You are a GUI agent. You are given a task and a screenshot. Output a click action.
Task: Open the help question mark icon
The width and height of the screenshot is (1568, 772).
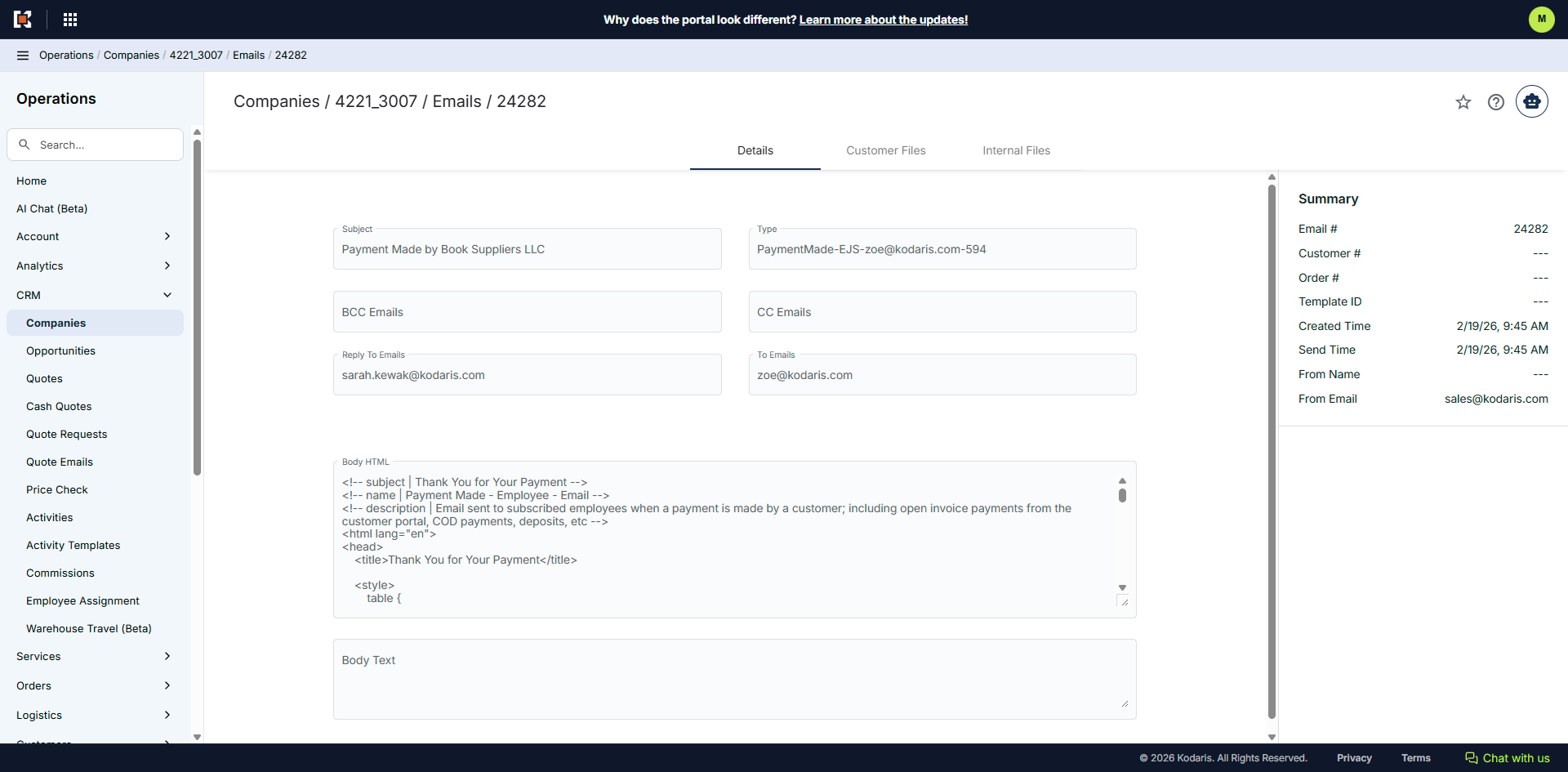pos(1496,102)
